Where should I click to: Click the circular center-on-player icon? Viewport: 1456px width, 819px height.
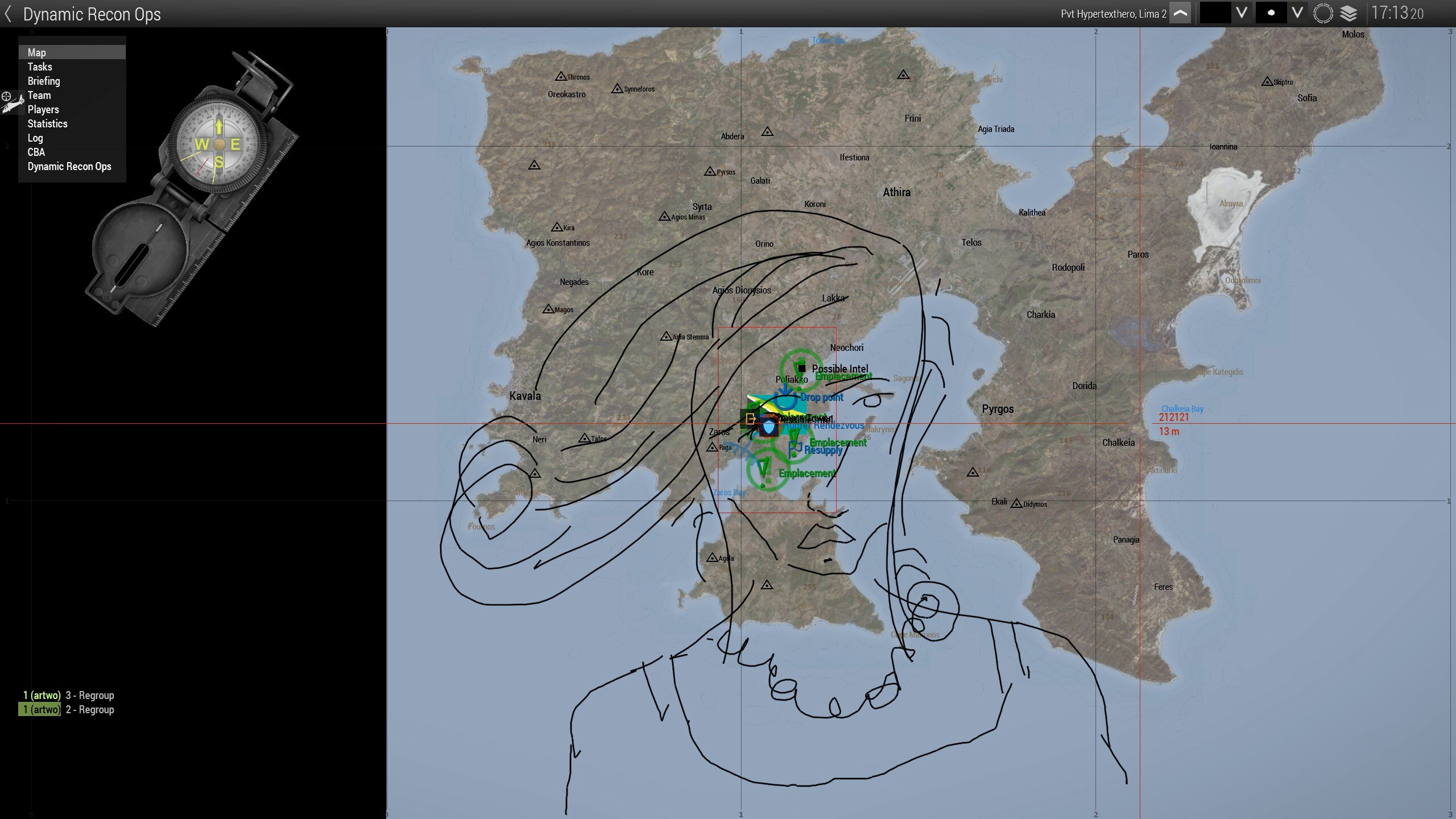[1323, 13]
